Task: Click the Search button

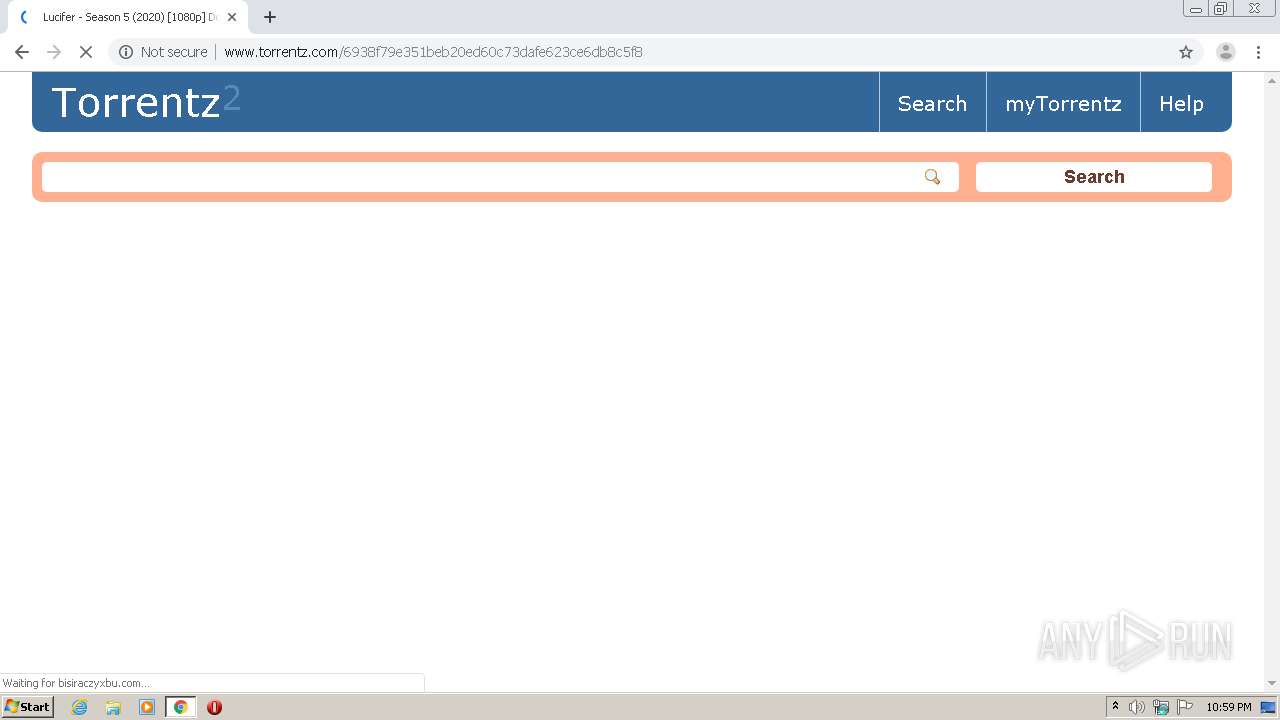Action: point(1094,177)
